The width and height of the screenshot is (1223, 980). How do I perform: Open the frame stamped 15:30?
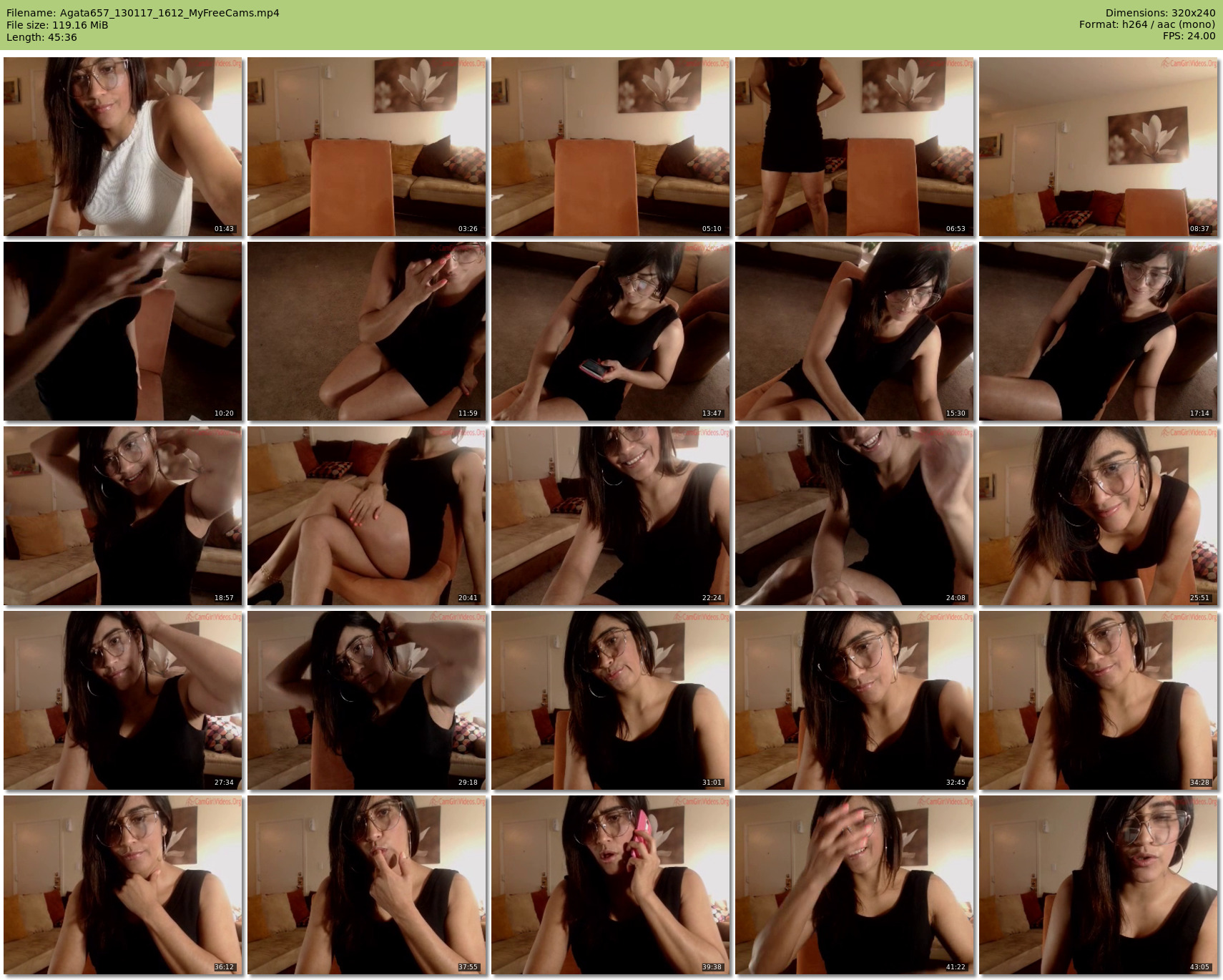[x=855, y=331]
